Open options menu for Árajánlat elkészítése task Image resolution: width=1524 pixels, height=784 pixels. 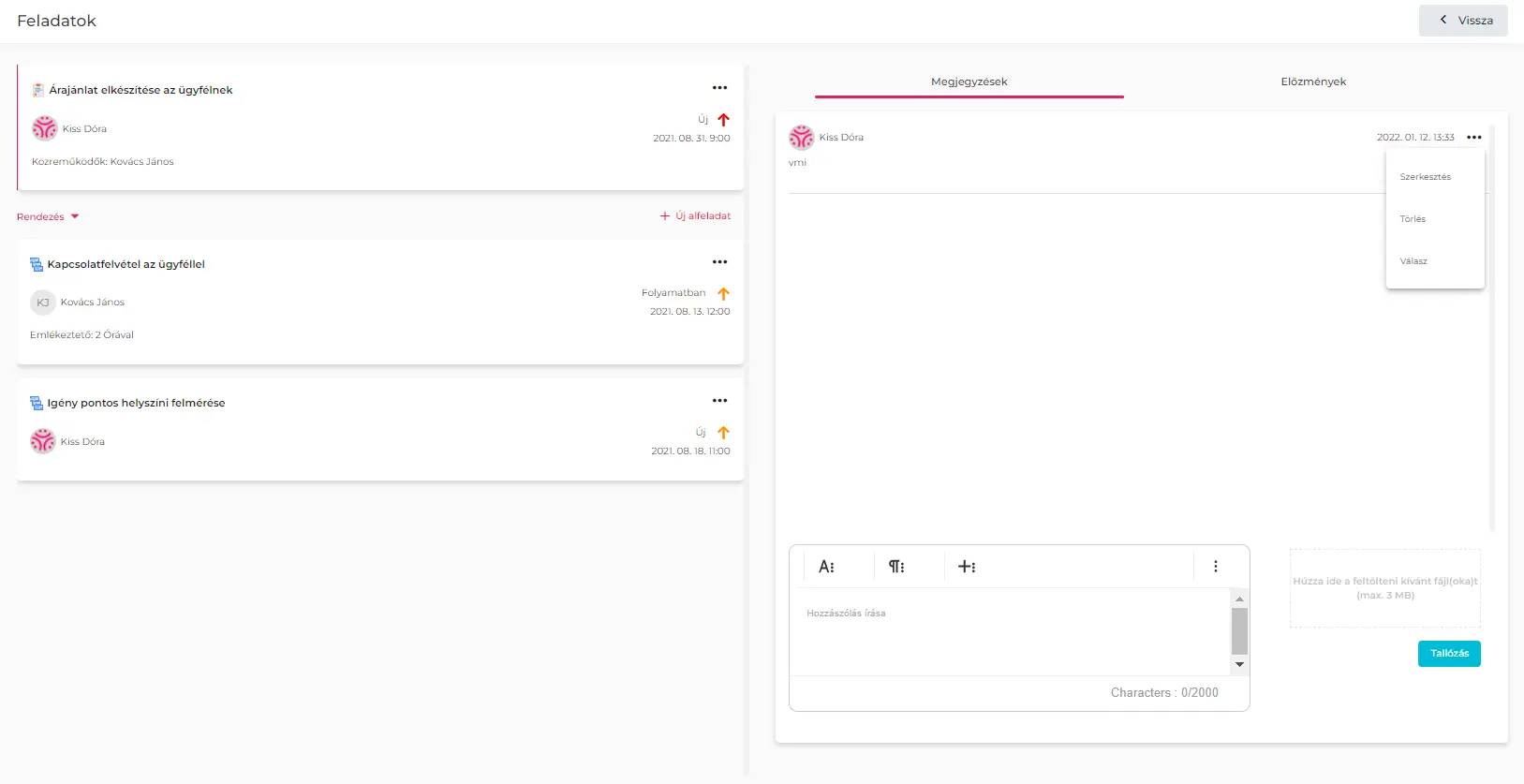tap(719, 88)
